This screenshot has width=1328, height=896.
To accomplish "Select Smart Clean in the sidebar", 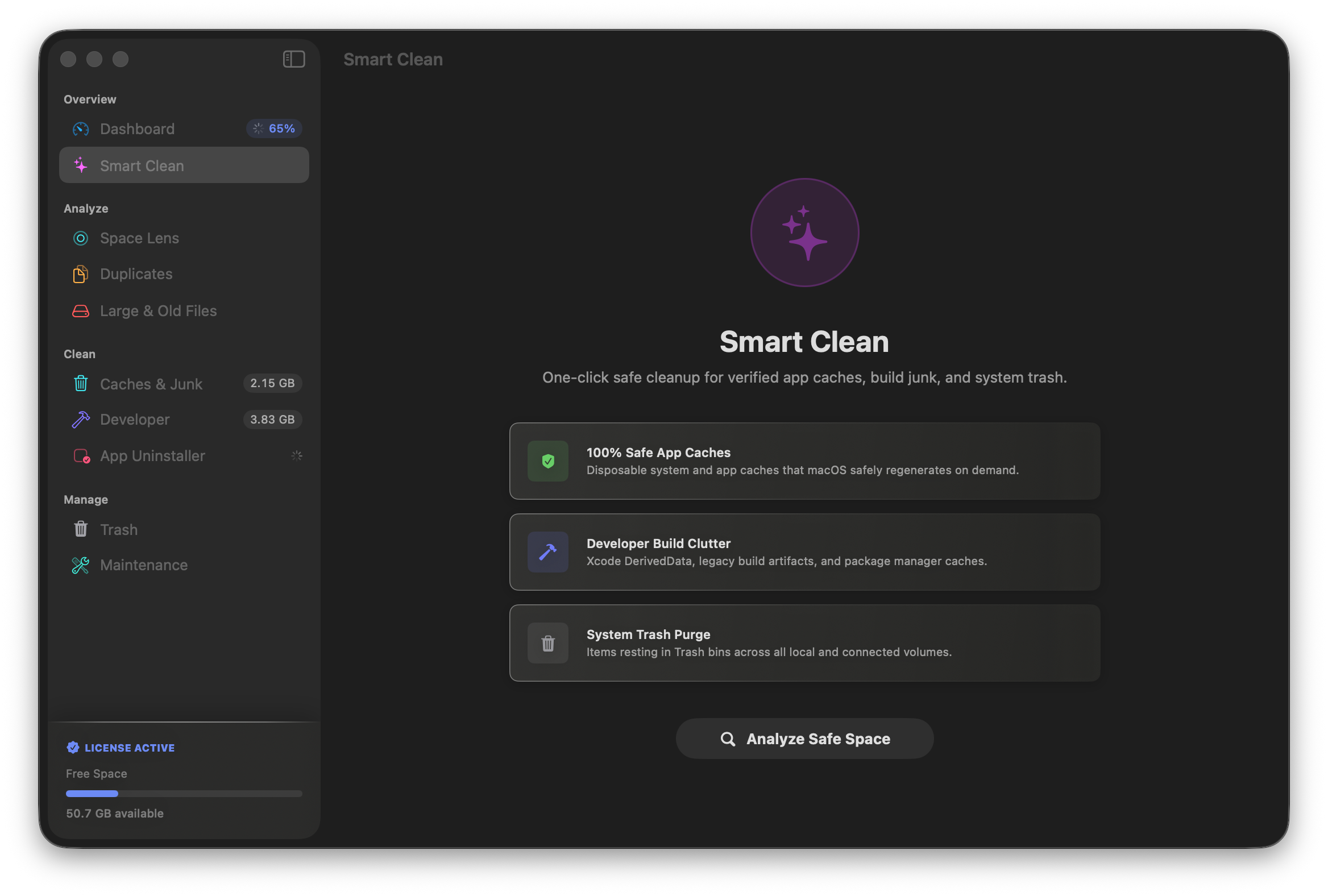I will [184, 165].
